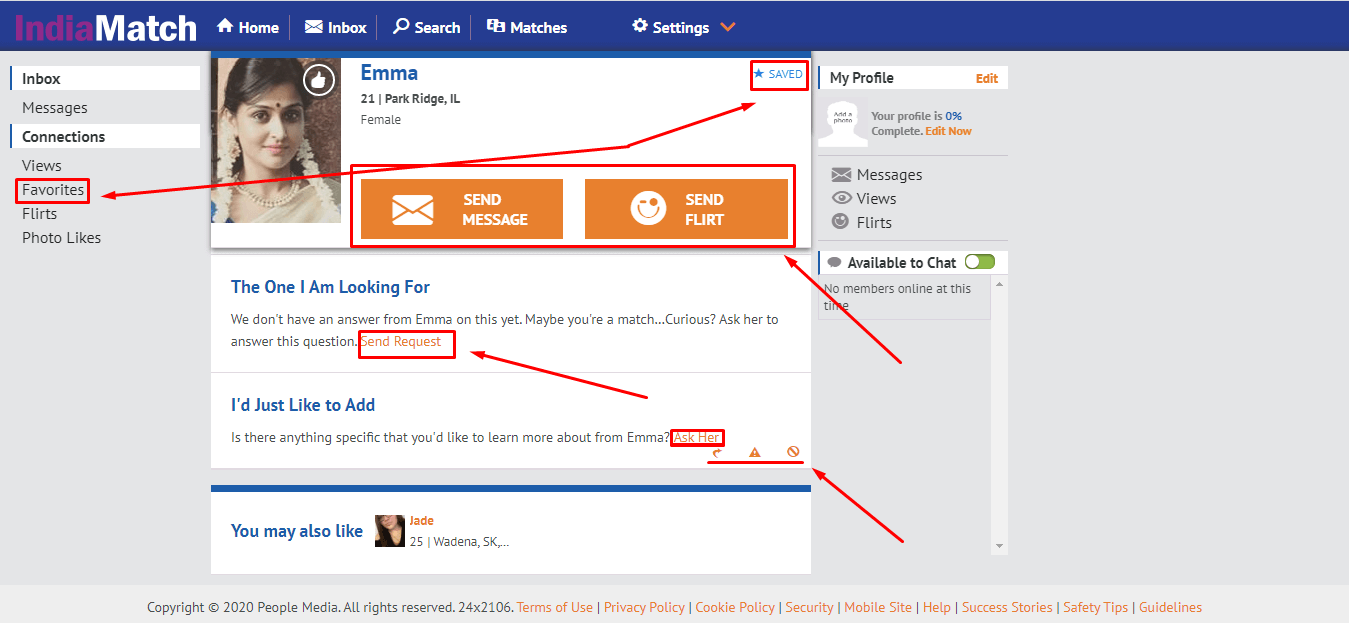This screenshot has height=623, width=1349.
Task: Open Messages in the left sidebar
Action: point(55,107)
